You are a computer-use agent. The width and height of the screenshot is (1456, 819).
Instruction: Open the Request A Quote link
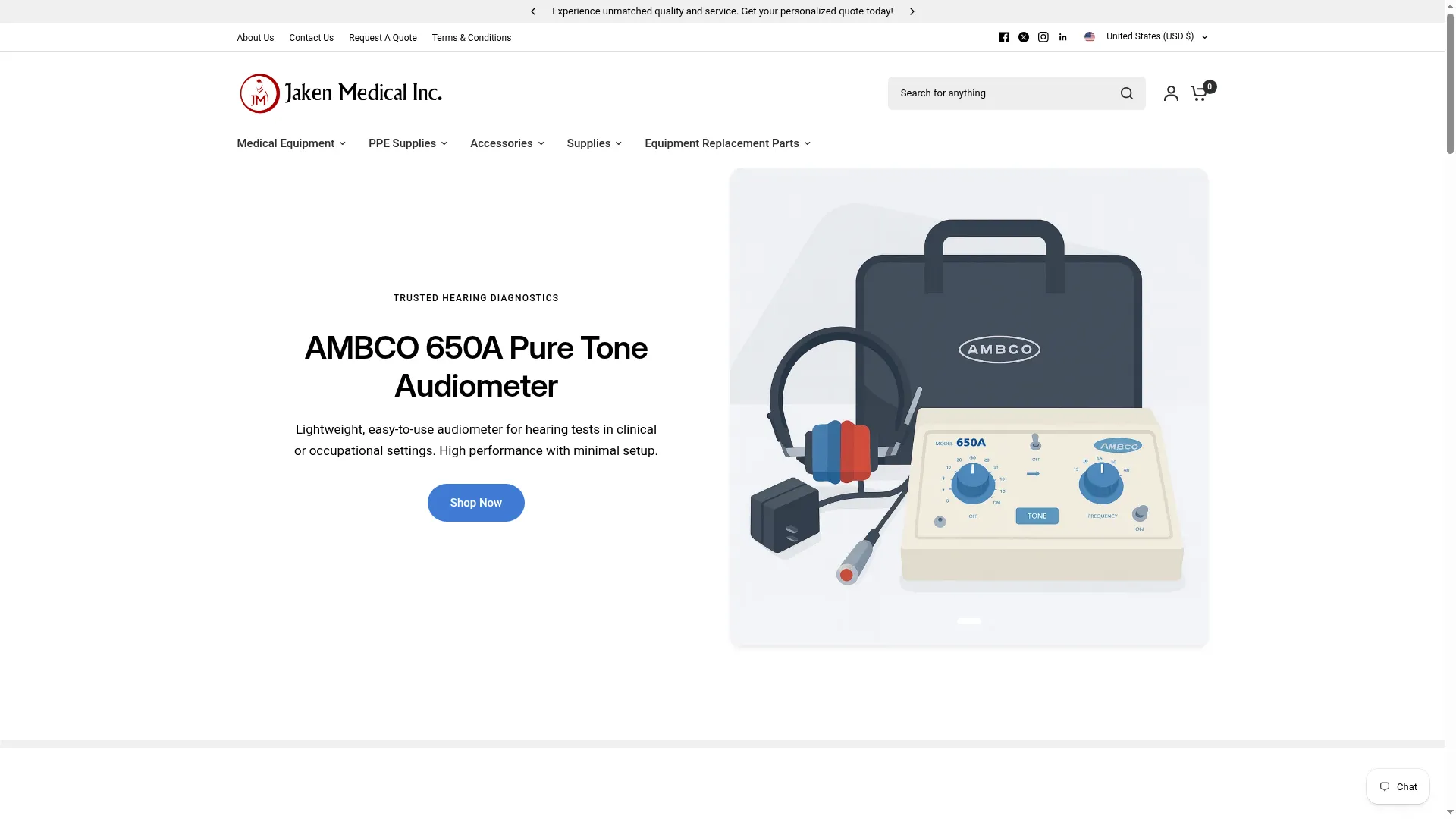pyautogui.click(x=382, y=38)
